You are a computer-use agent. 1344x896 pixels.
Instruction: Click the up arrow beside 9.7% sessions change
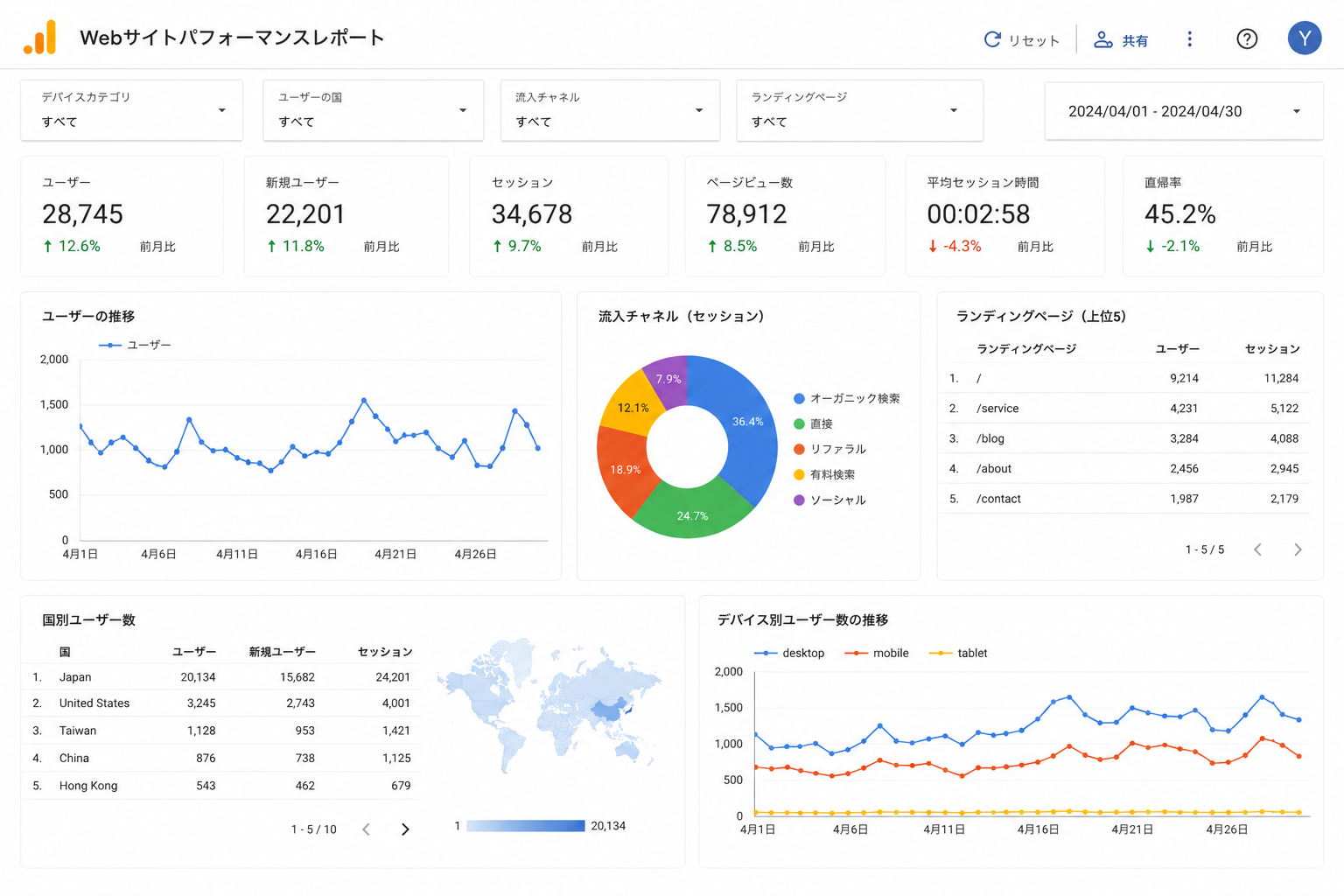pos(497,247)
